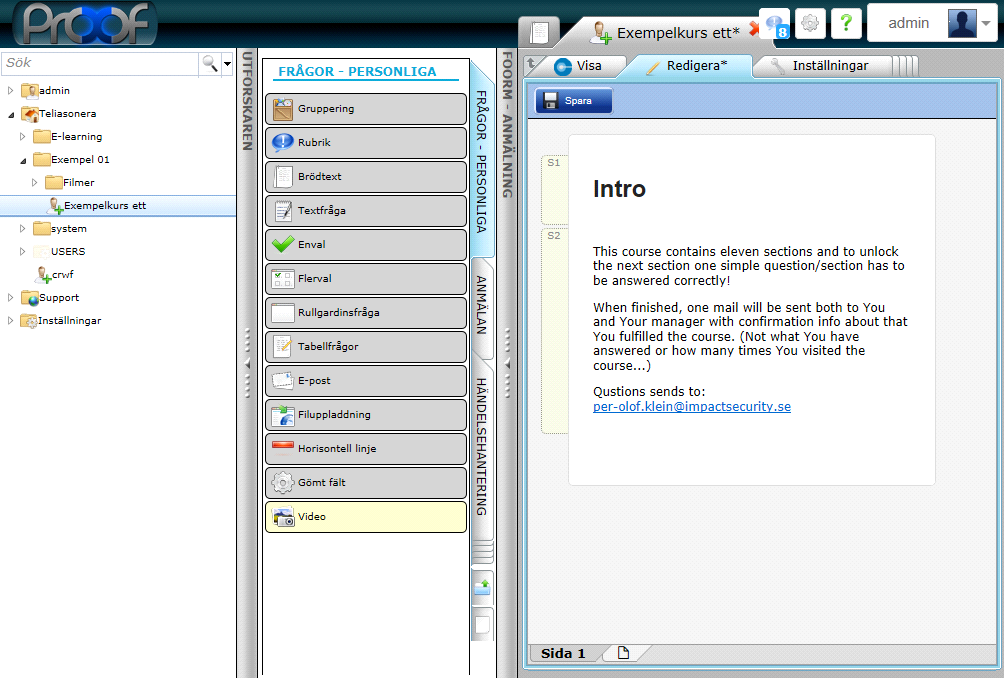Click the Gömt fält gear icon
This screenshot has height=678, width=1004.
(x=282, y=483)
